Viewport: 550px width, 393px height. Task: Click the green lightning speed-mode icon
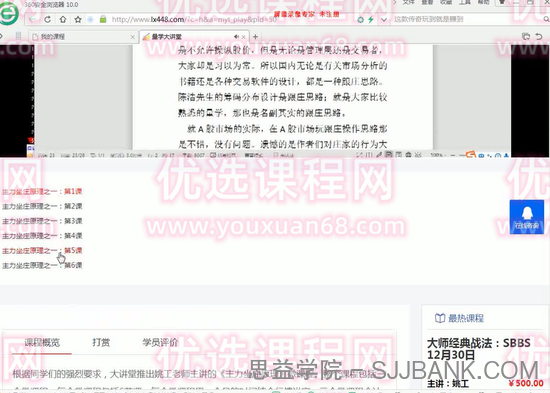[371, 20]
